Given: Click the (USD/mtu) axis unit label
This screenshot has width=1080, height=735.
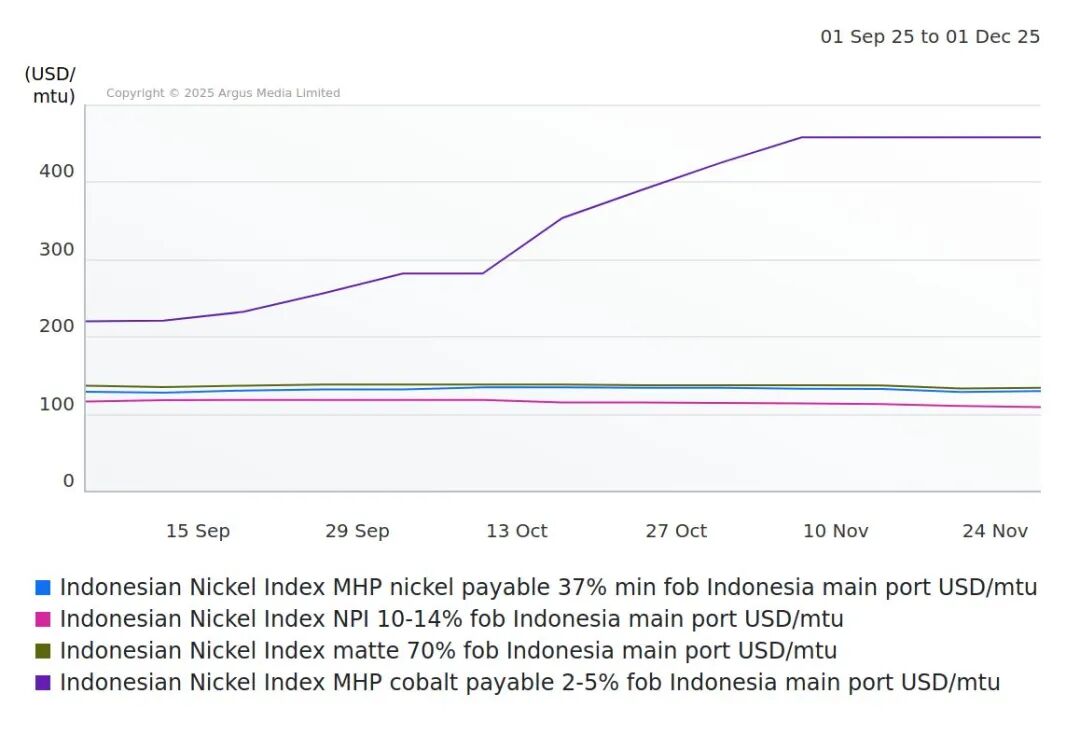Looking at the screenshot, I should 50,85.
